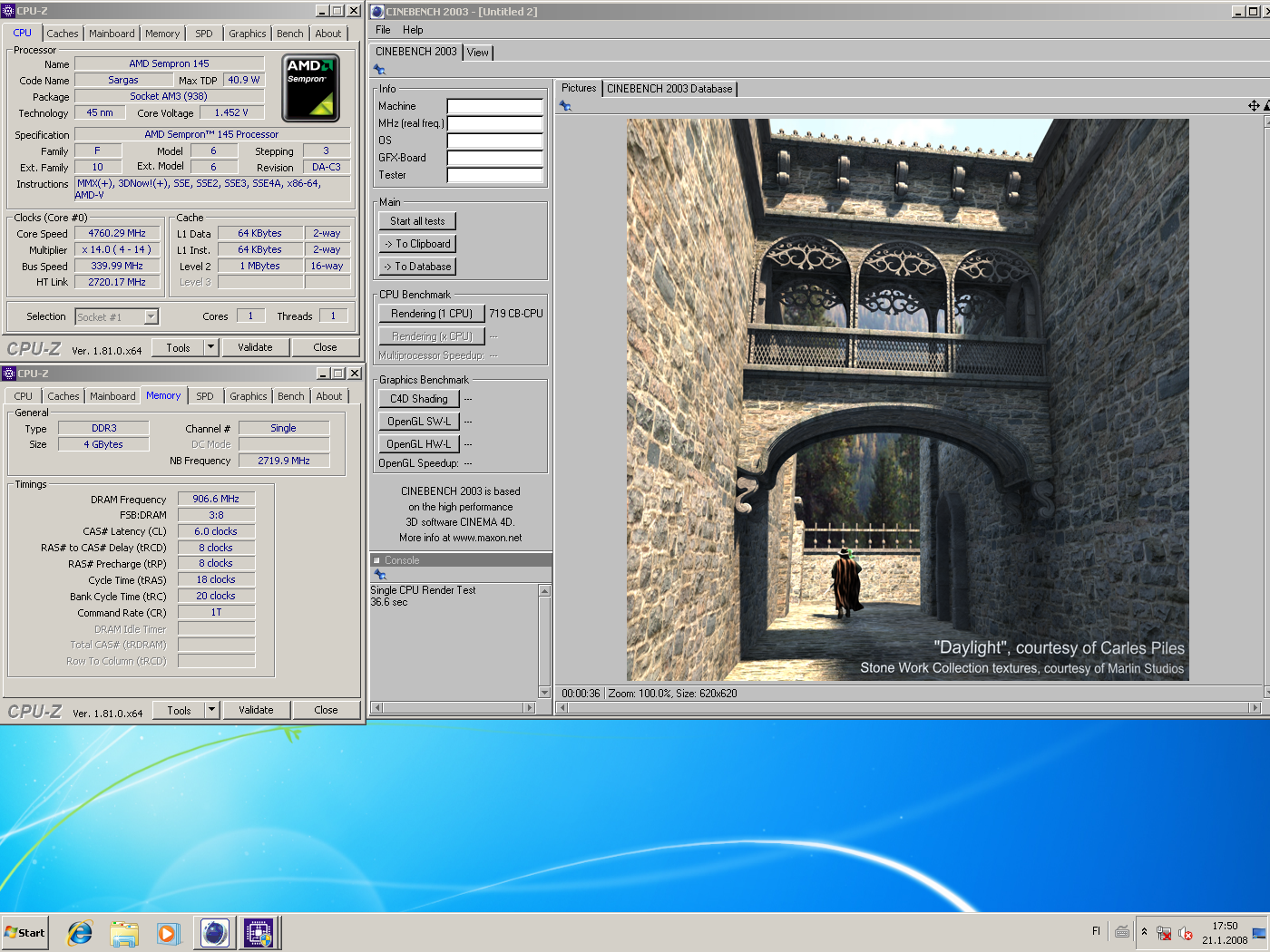Open the Help menu in CINEBENCH
This screenshot has width=1270, height=952.
pos(413,30)
